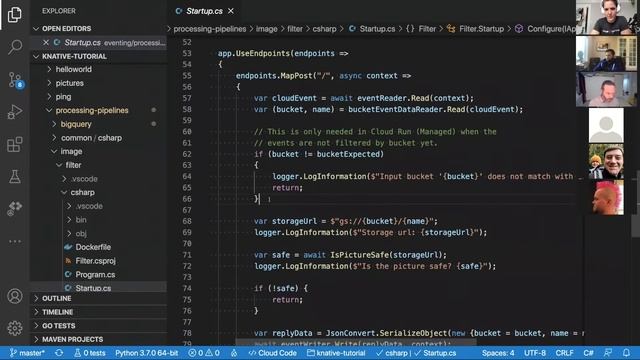640x360 pixels.
Task: Click Filter.Startup class breadcrumb
Action: pos(476,29)
